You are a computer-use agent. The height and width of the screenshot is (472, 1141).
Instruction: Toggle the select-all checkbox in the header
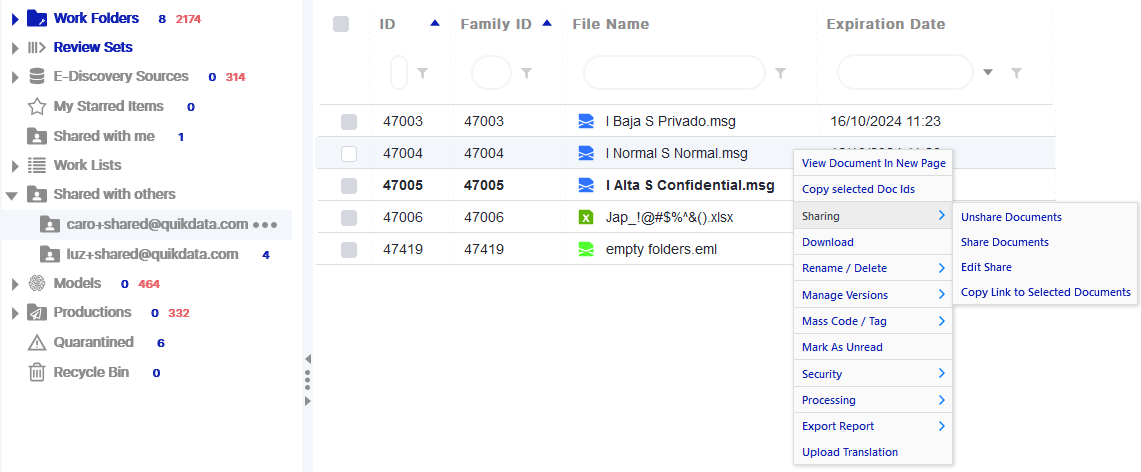click(x=341, y=24)
